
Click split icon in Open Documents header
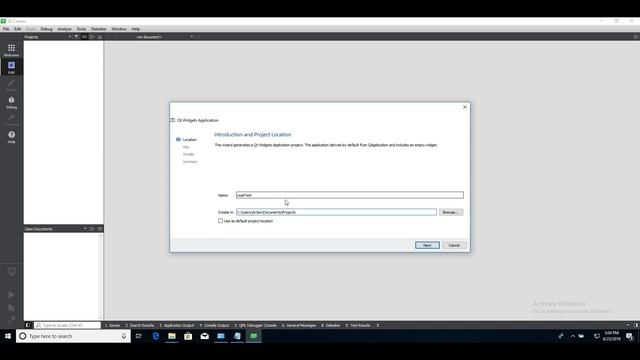click(x=92, y=229)
